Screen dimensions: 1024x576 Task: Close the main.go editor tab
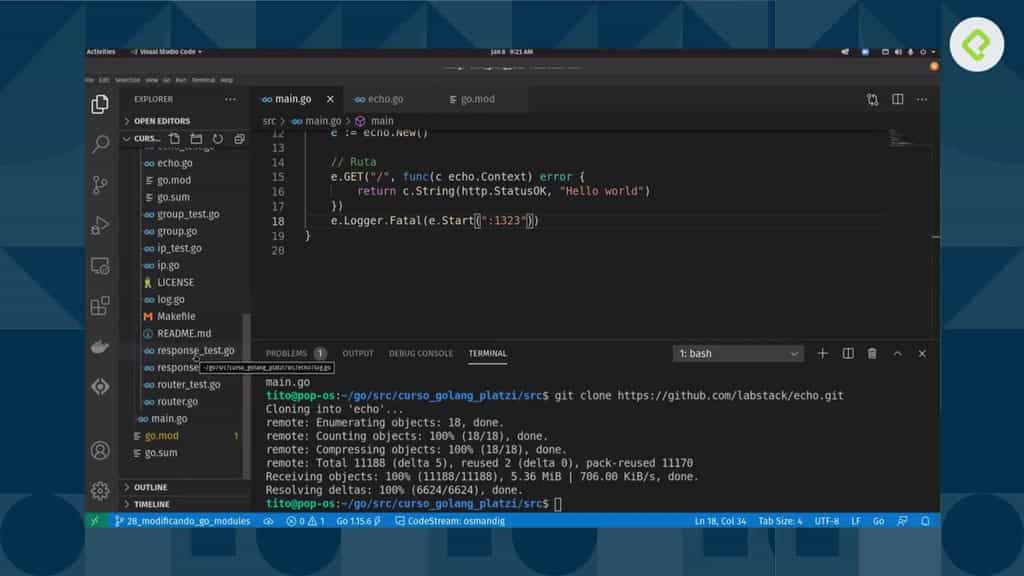tap(330, 99)
